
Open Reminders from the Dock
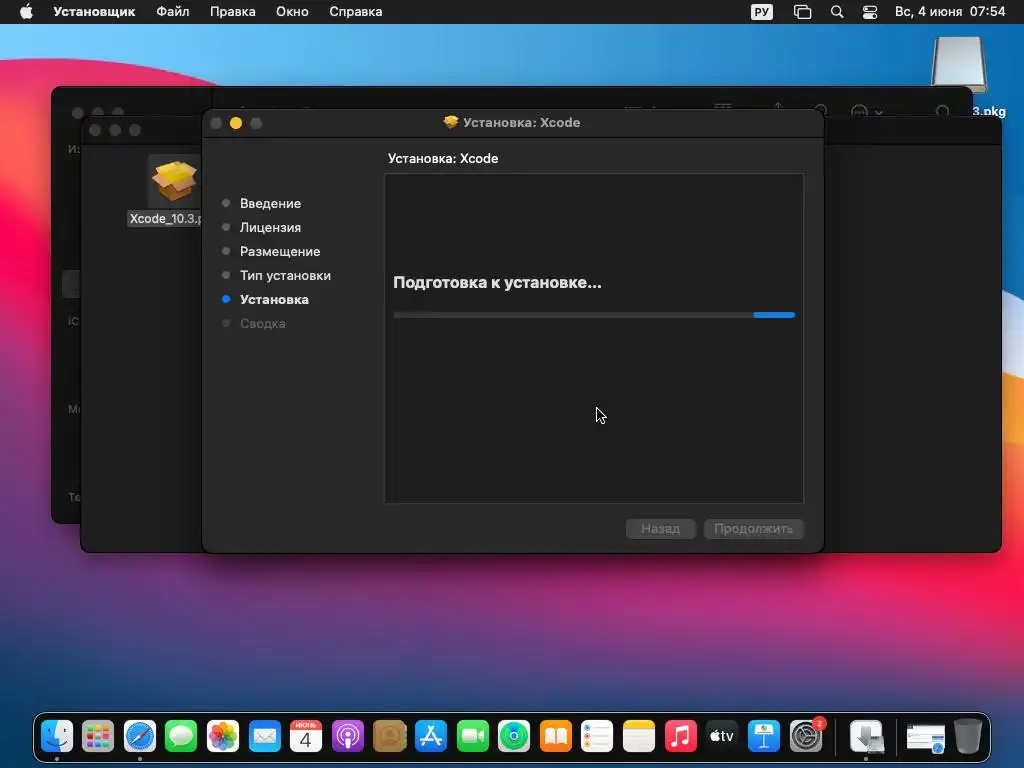tap(597, 737)
